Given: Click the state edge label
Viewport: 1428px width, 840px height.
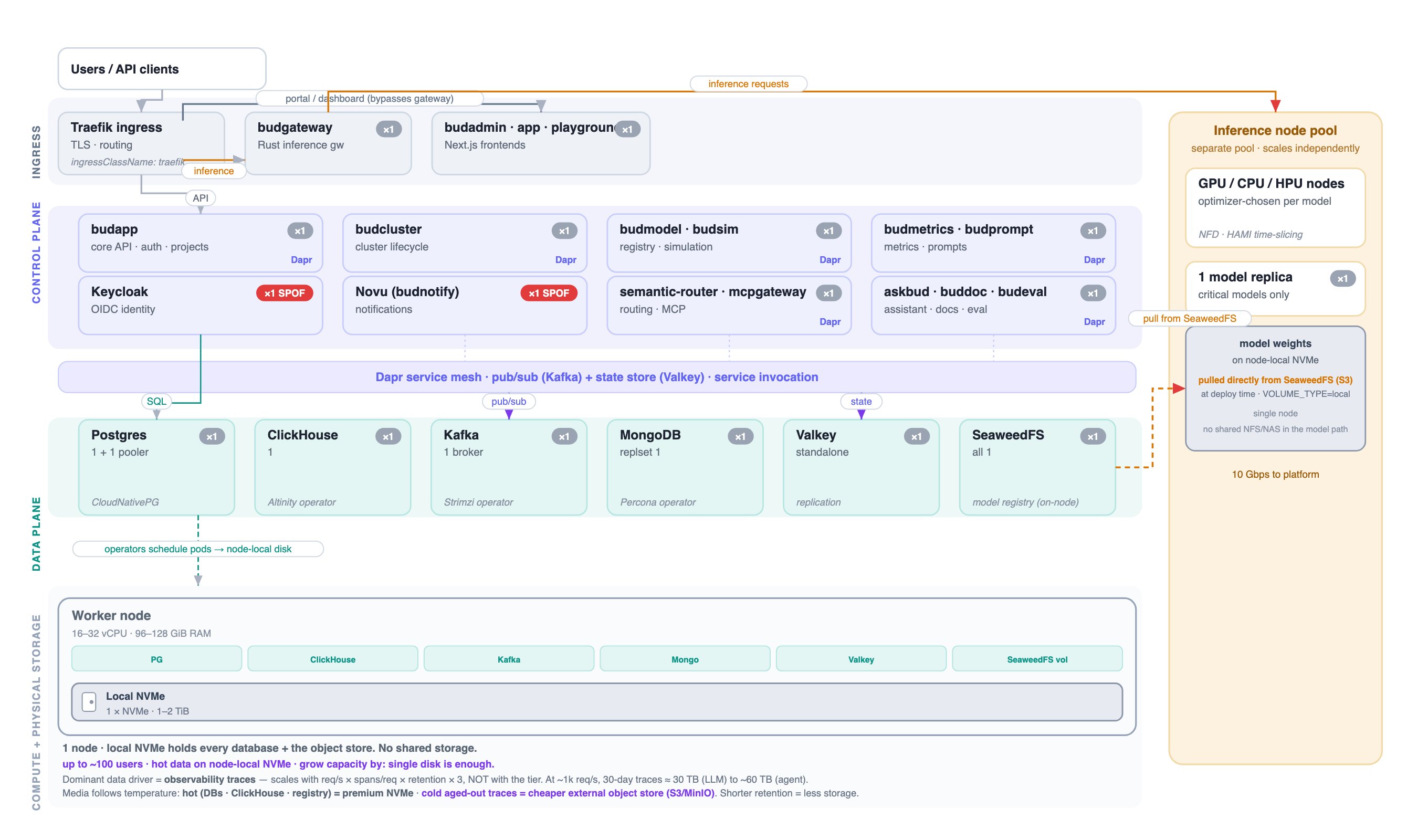Looking at the screenshot, I should pos(862,401).
